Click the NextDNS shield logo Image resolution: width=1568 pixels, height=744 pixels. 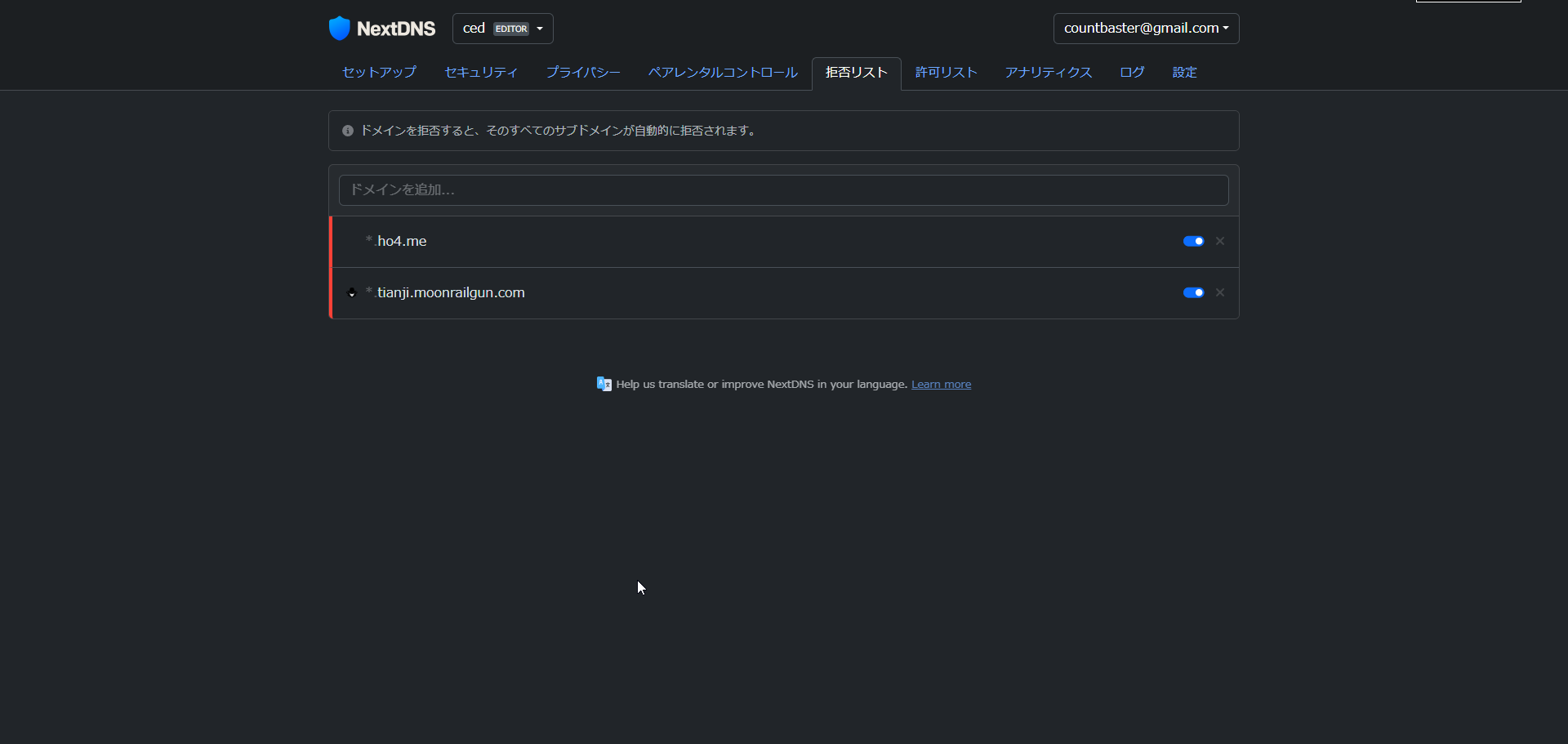click(x=340, y=29)
